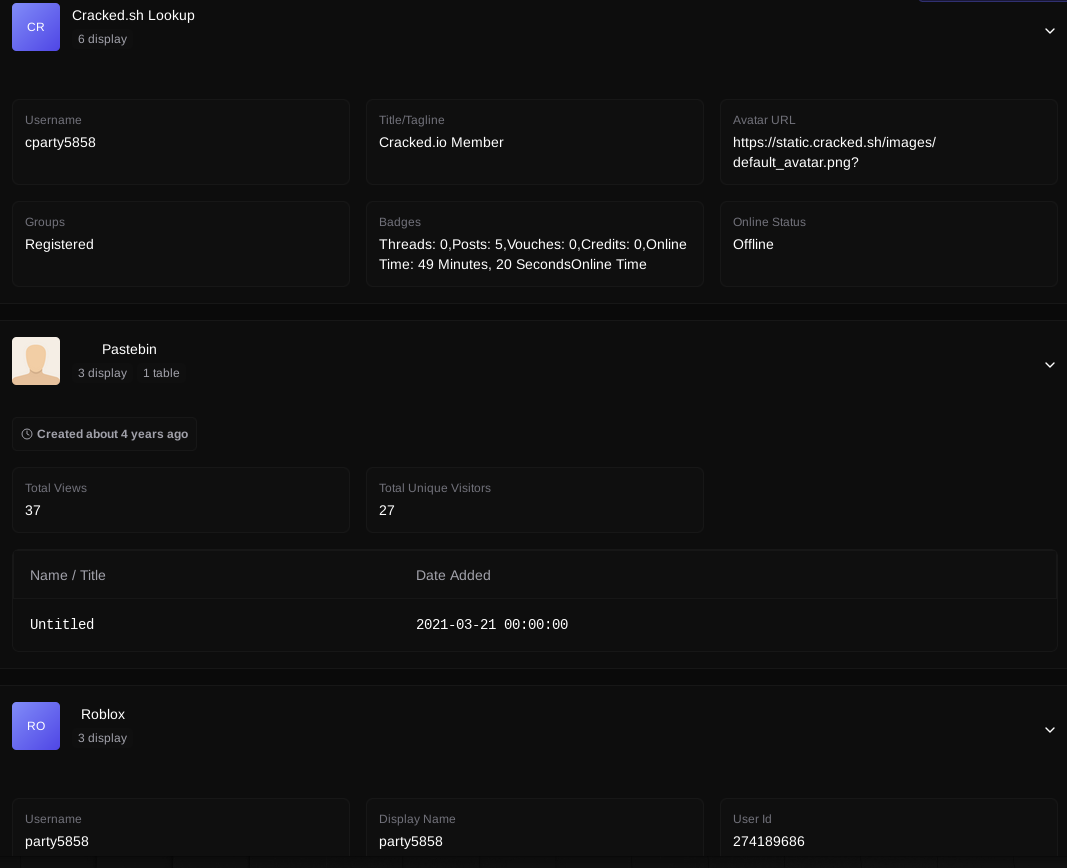This screenshot has height=868, width=1067.
Task: Click the 'Date Added' column header
Action: [453, 575]
